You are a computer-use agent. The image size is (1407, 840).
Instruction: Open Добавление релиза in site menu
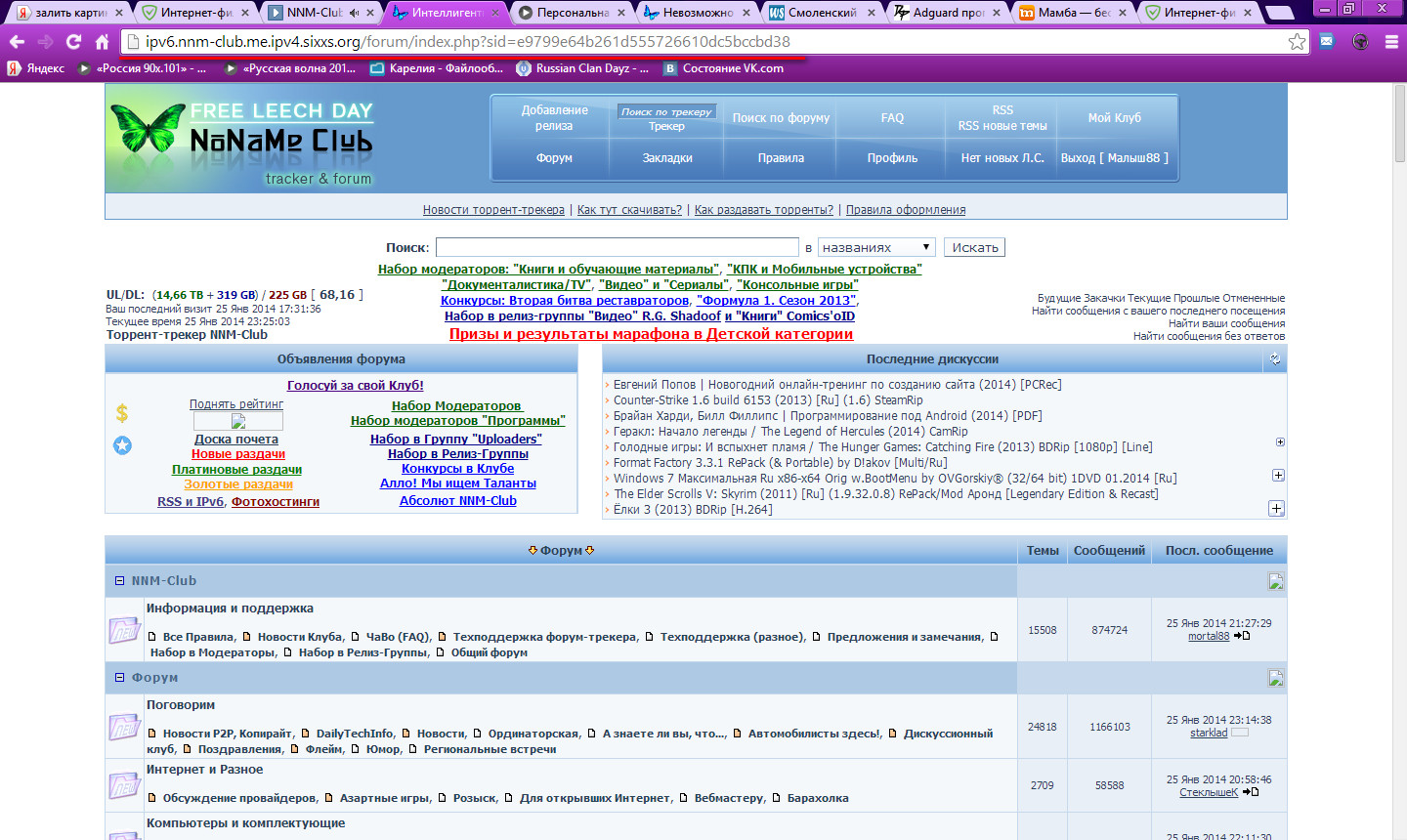[x=554, y=118]
